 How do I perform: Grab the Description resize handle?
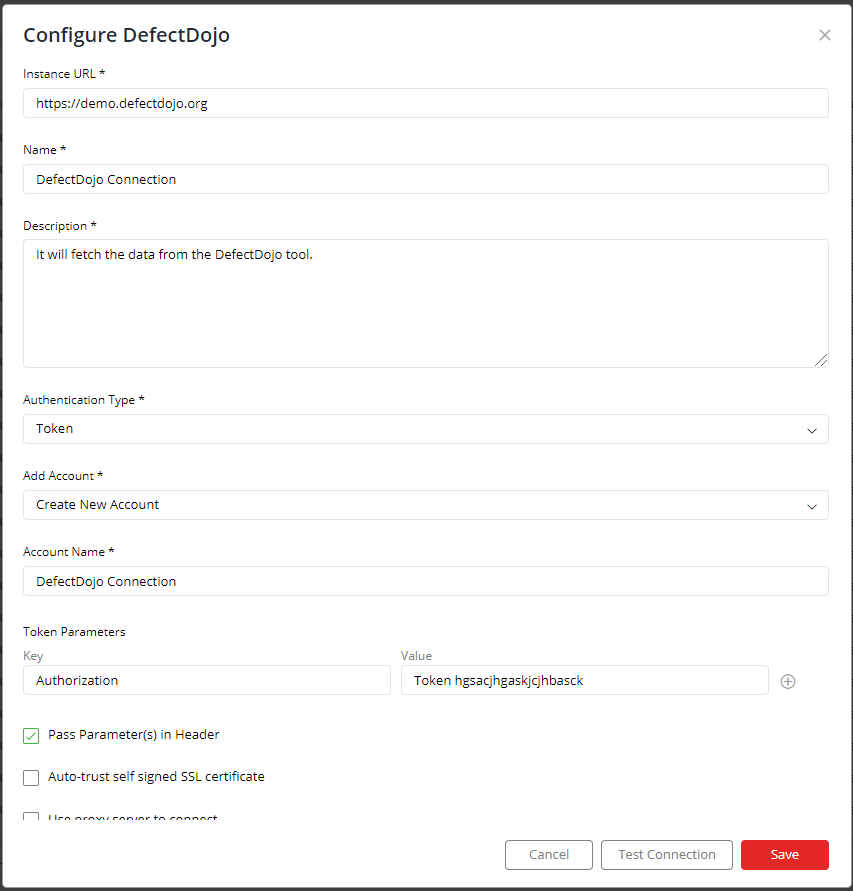[821, 360]
